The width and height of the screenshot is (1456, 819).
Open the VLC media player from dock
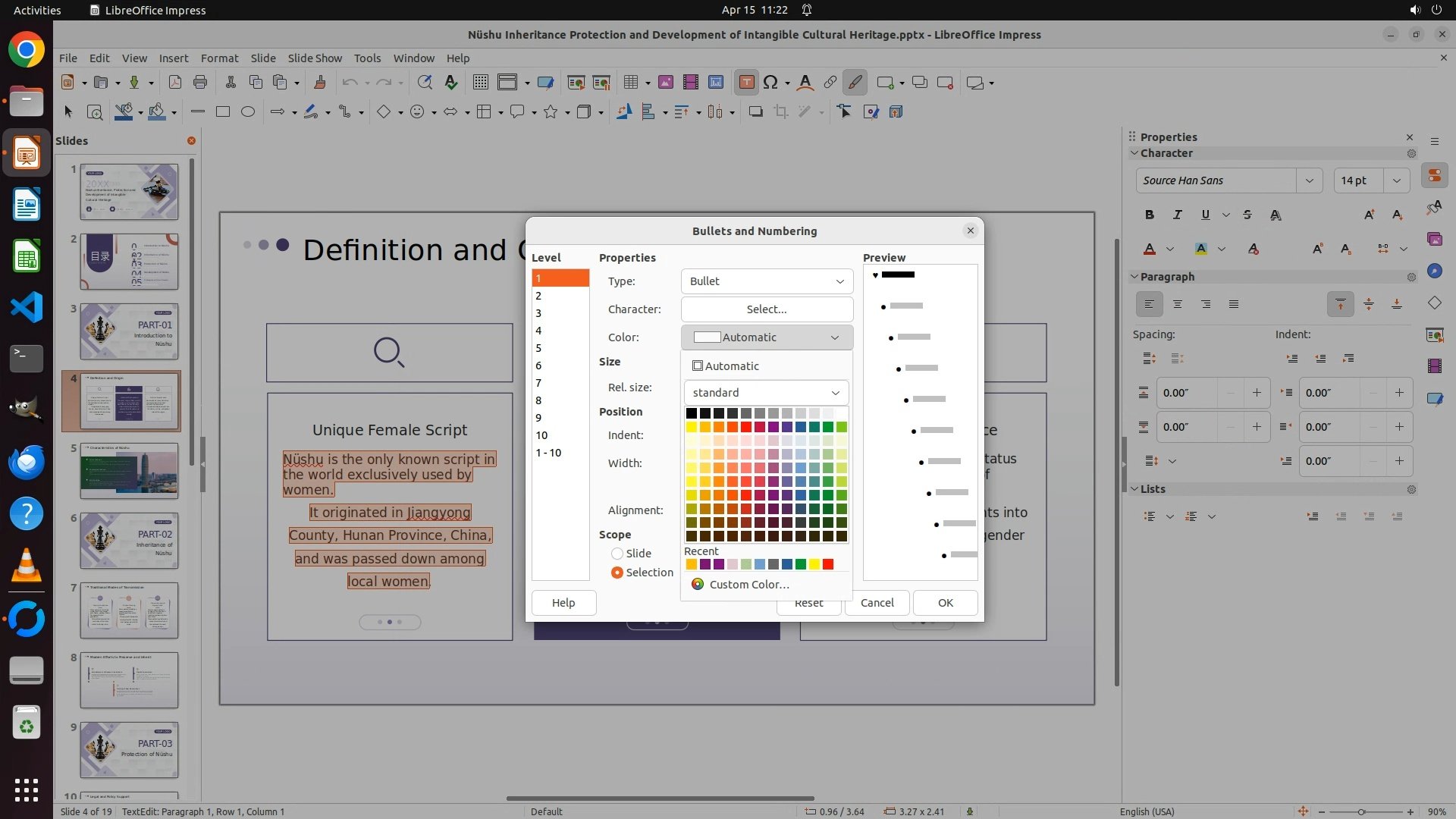pyautogui.click(x=27, y=566)
